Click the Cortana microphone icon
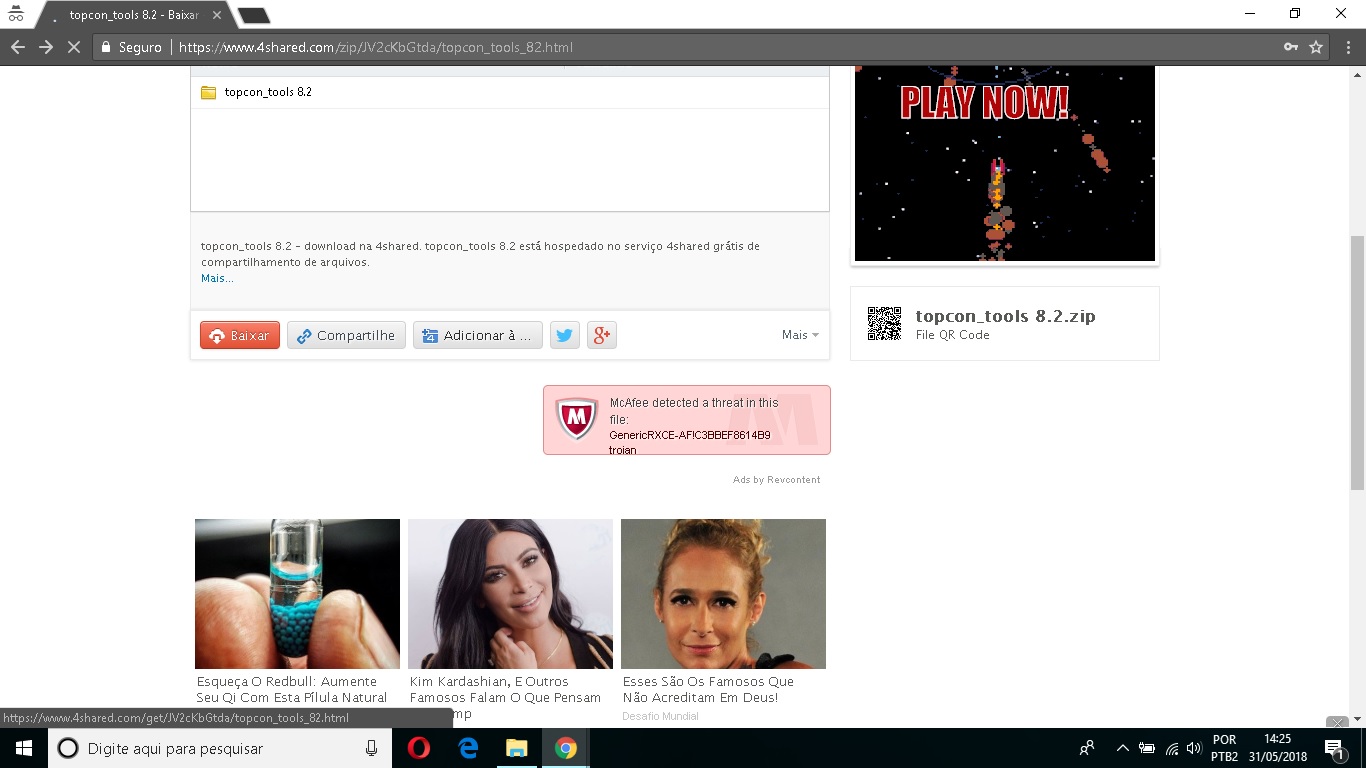This screenshot has width=1366, height=768. [x=371, y=748]
